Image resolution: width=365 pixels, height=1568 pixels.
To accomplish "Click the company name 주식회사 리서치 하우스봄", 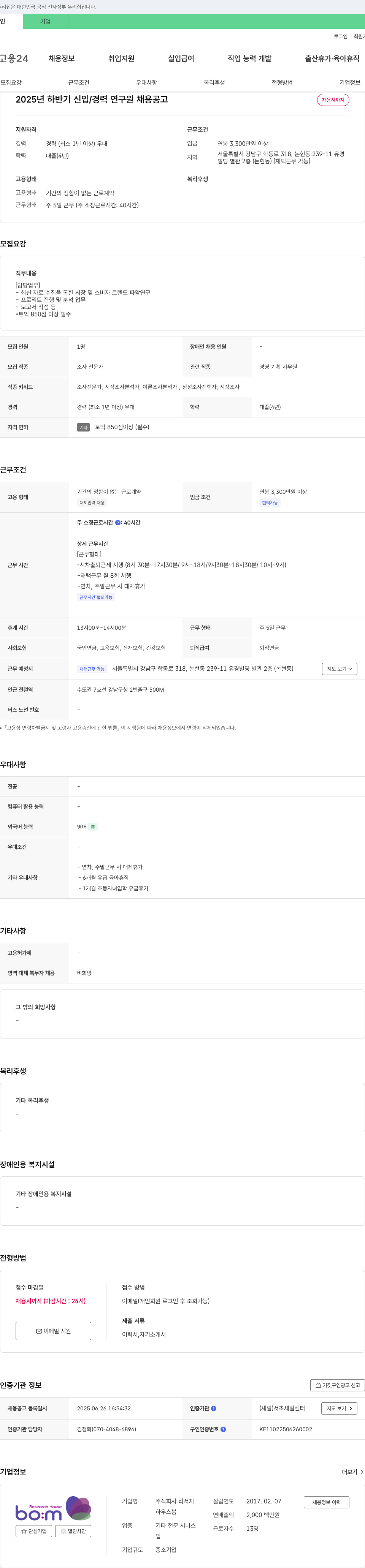I will pos(175,1506).
